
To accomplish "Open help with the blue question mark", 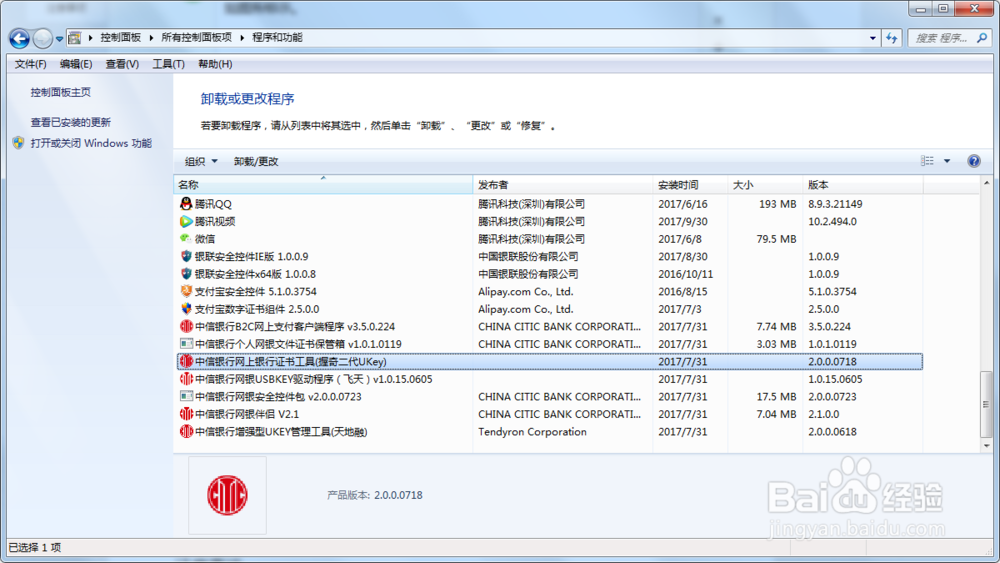I will point(974,161).
